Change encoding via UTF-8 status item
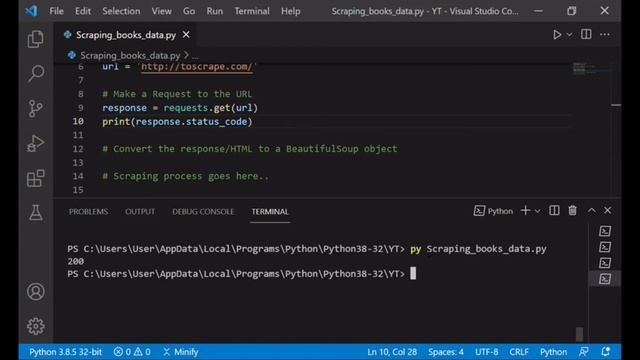 click(487, 352)
